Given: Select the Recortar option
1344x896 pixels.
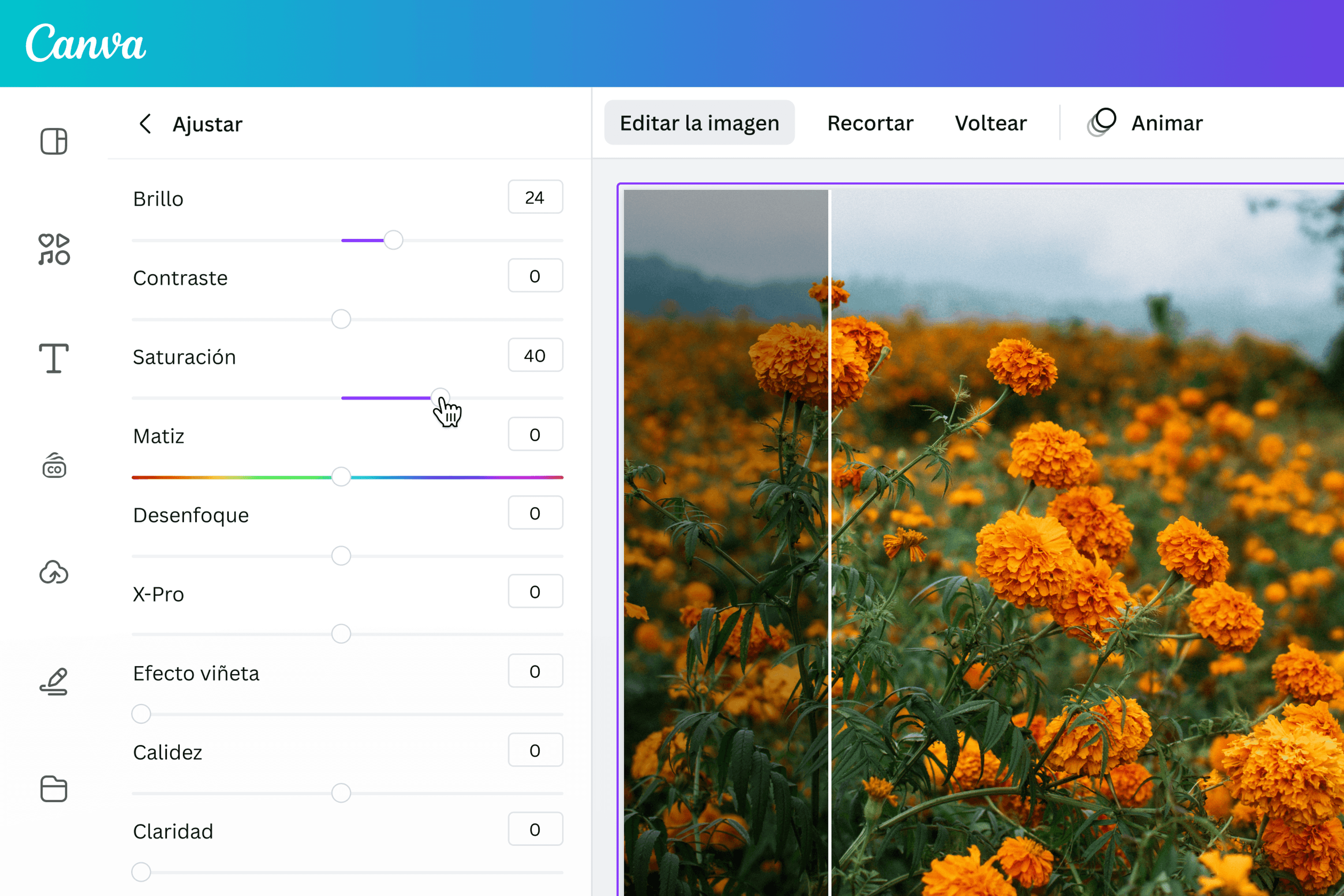Looking at the screenshot, I should [x=870, y=123].
